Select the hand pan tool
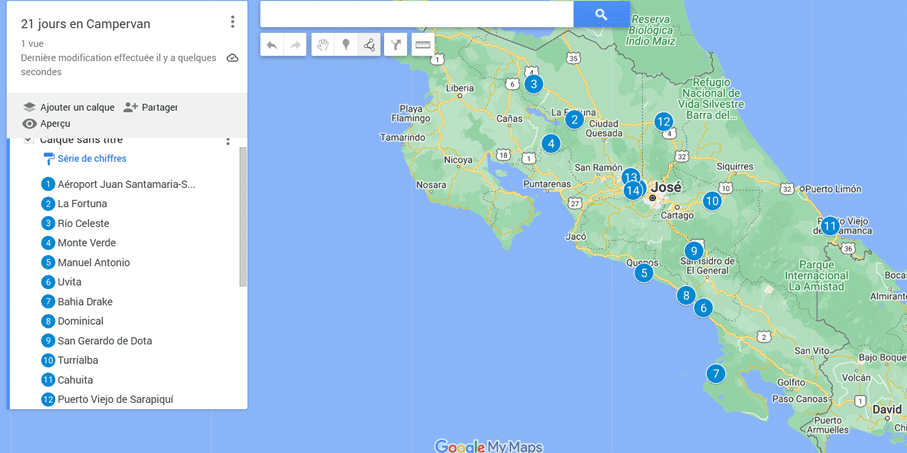Viewport: 907px width, 453px height. pos(323,45)
